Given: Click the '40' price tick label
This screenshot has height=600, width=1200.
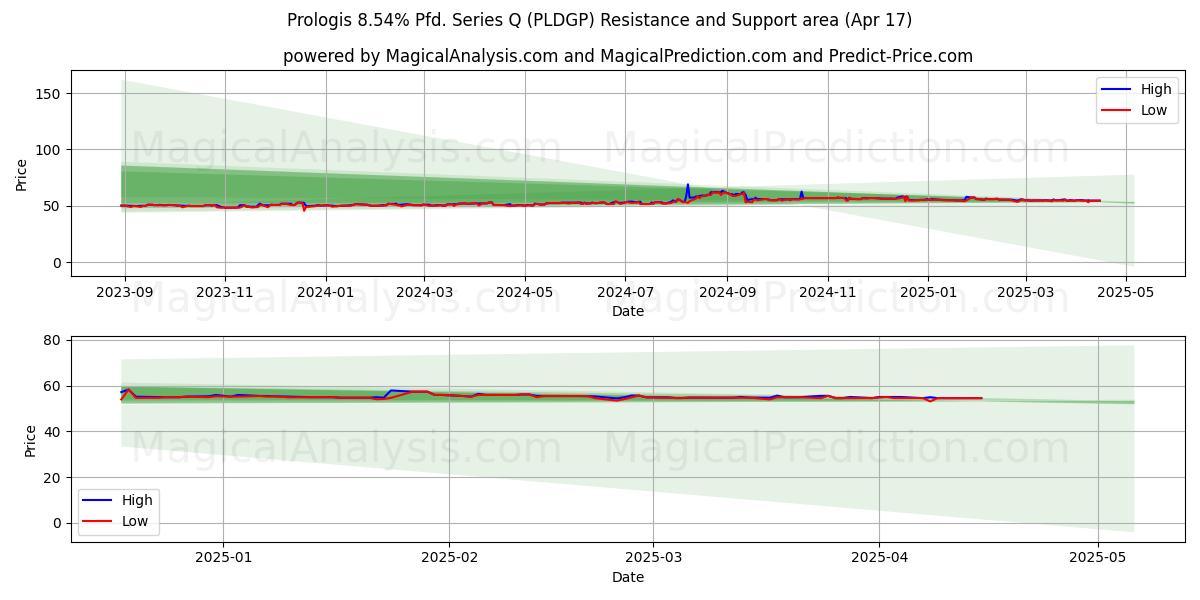Looking at the screenshot, I should coord(54,432).
